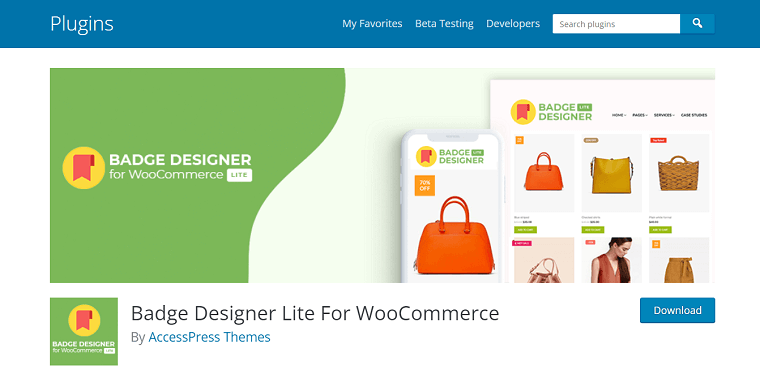Click the brown skirt product image
Viewport: 760px width, 387px height.
(679, 260)
